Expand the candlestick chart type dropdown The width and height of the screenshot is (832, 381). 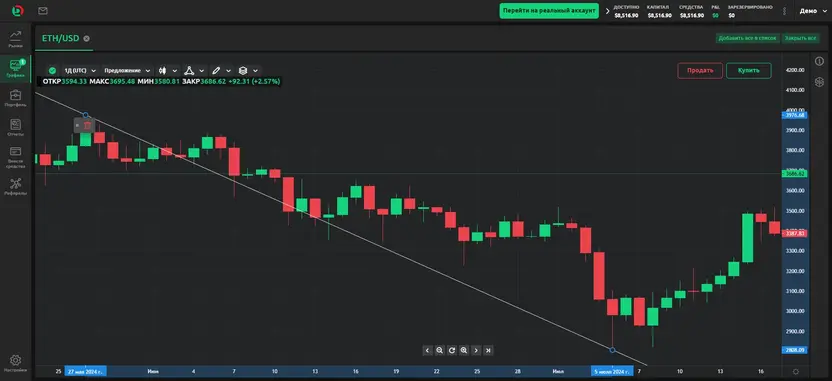(x=168, y=71)
